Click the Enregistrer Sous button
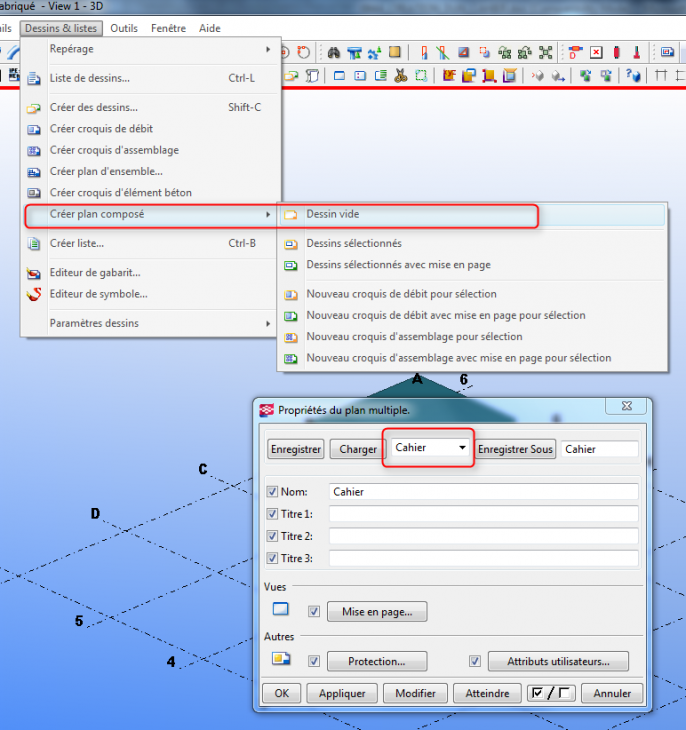This screenshot has height=730, width=686. point(515,449)
